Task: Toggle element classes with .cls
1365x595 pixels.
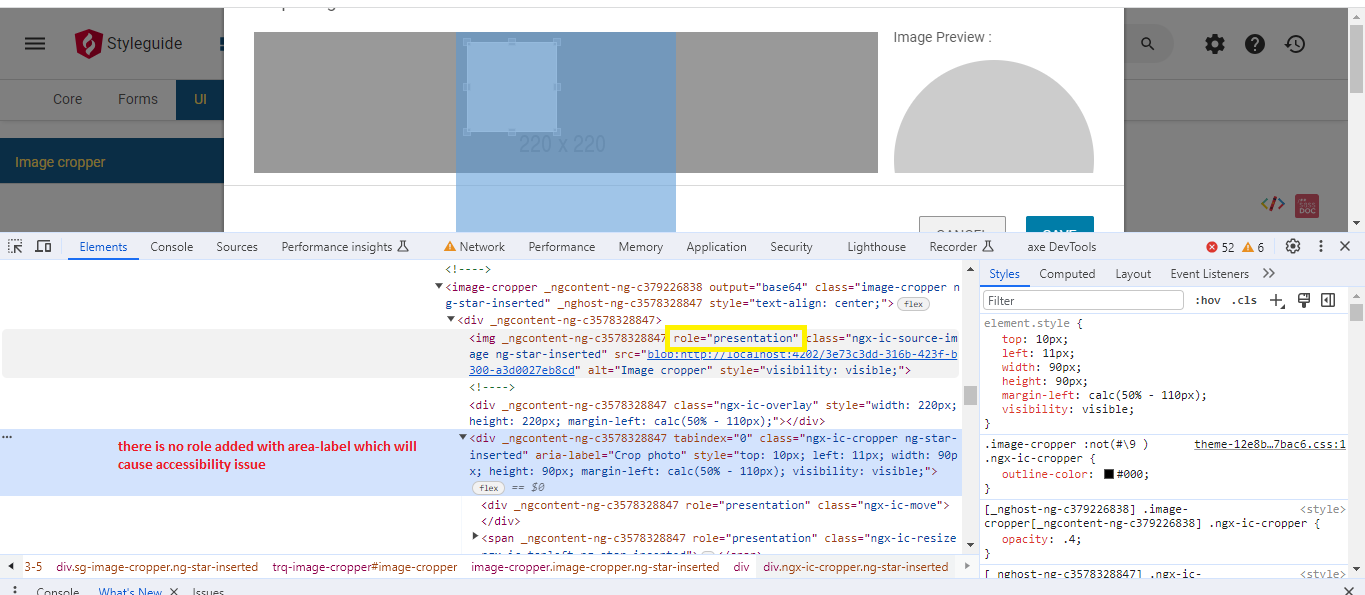Action: (1245, 300)
